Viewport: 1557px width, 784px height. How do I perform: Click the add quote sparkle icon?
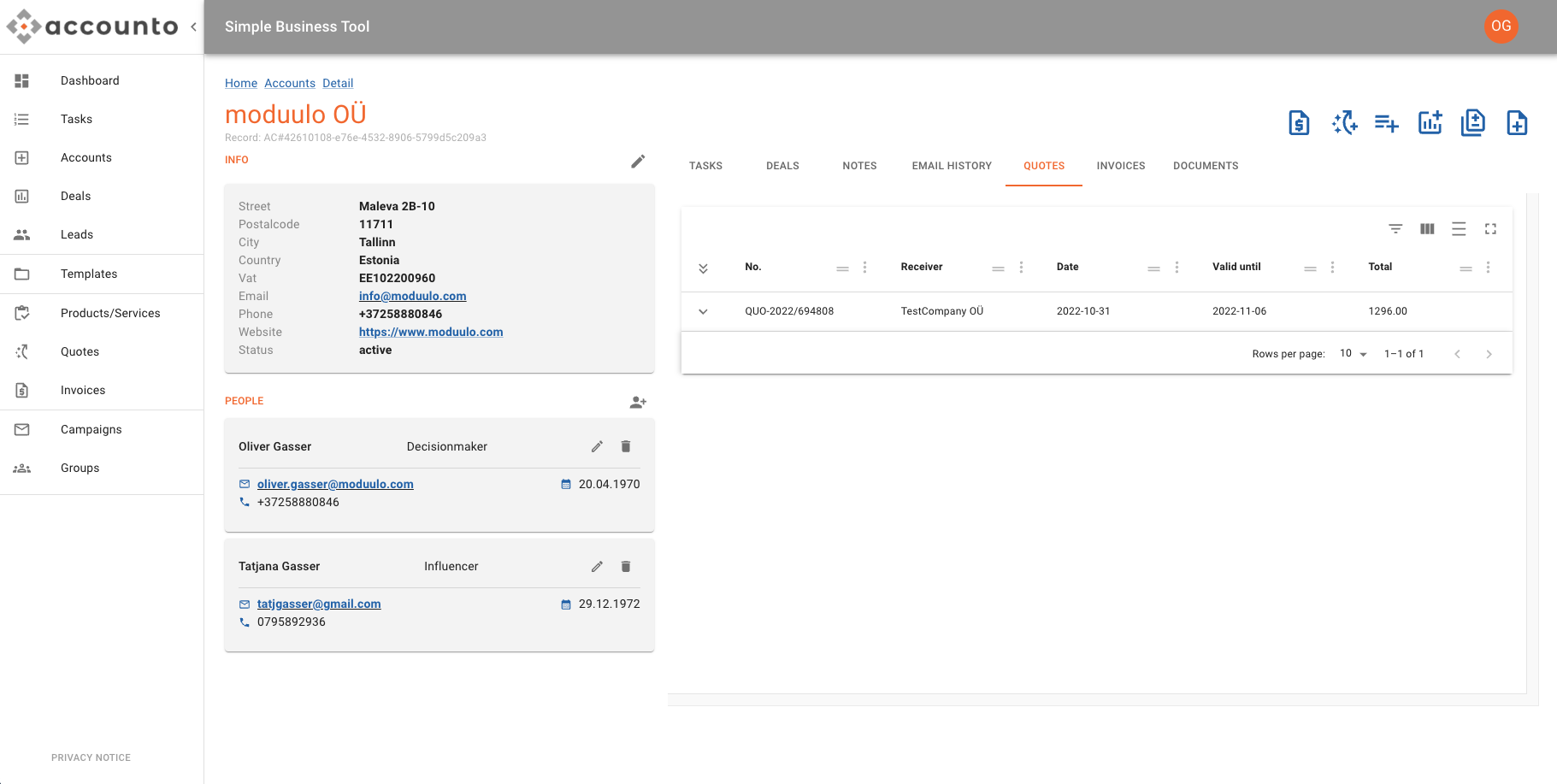click(x=1344, y=123)
